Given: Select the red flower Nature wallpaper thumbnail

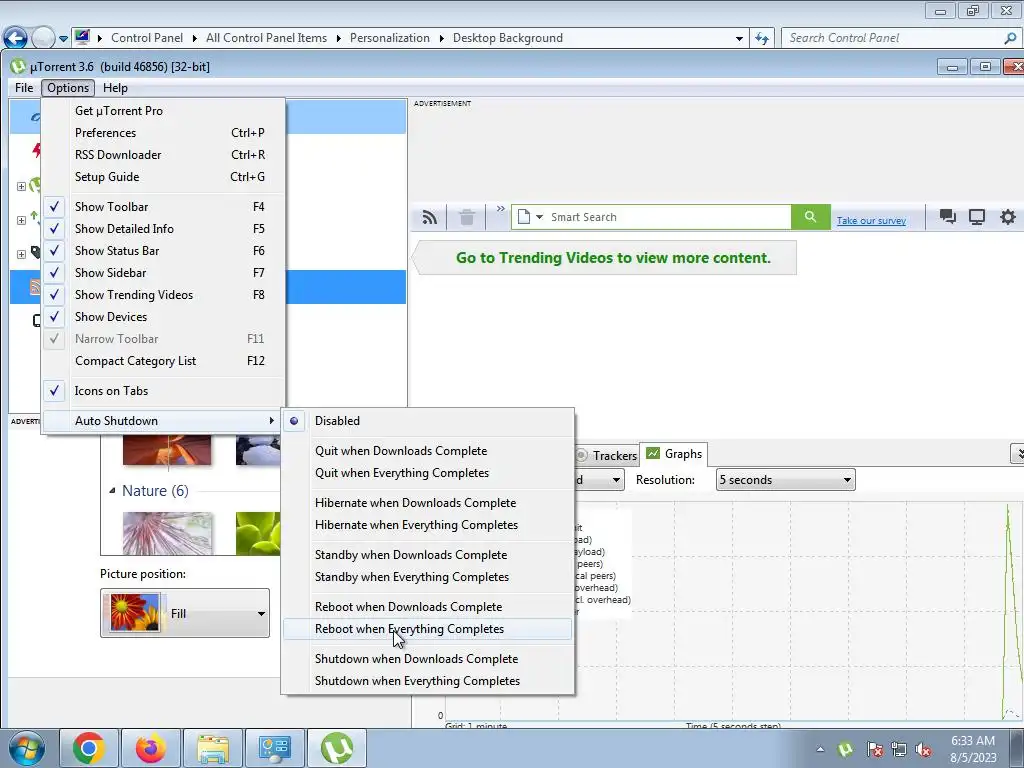Looking at the screenshot, I should (x=167, y=533).
